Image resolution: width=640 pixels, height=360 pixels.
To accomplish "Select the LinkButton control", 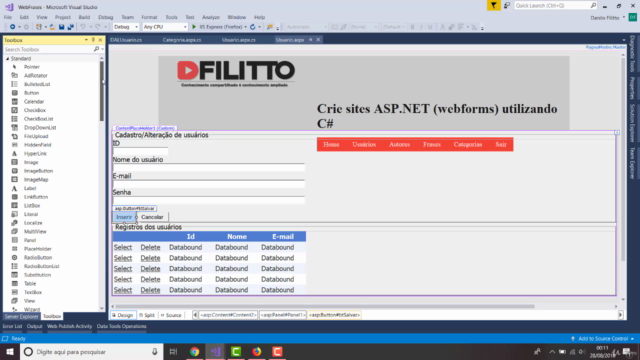I will pos(36,197).
